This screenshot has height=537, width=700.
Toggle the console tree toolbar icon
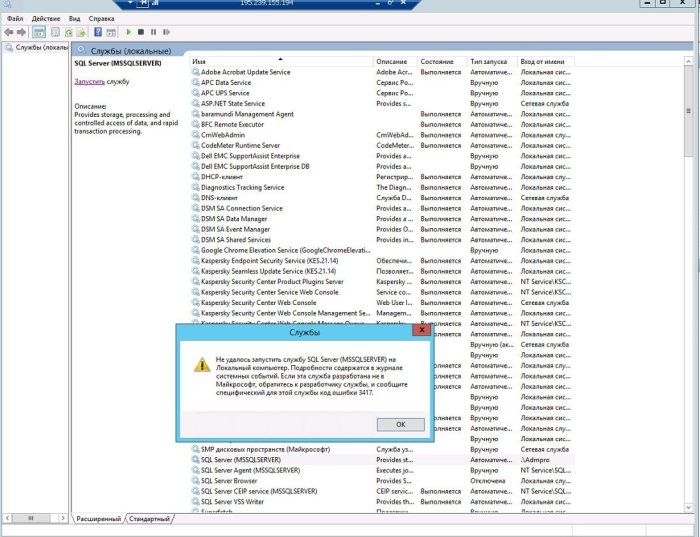39,32
